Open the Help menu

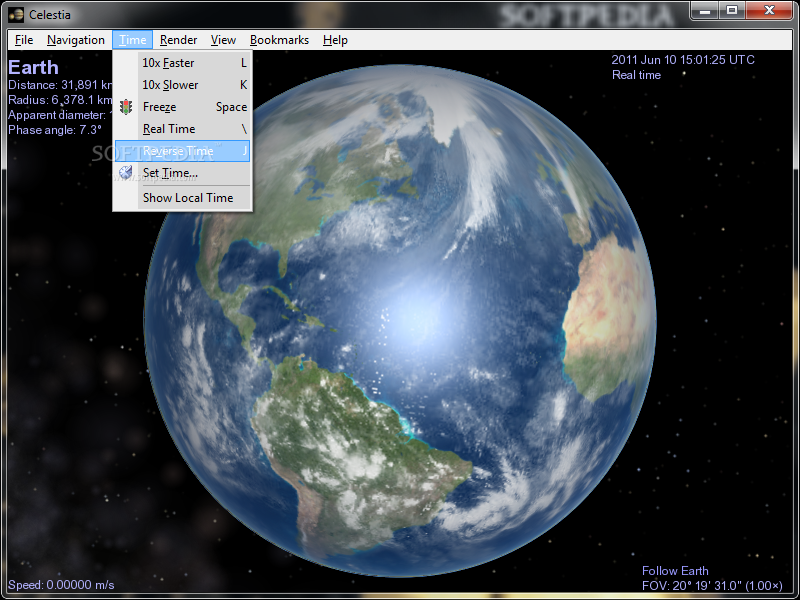[x=335, y=40]
